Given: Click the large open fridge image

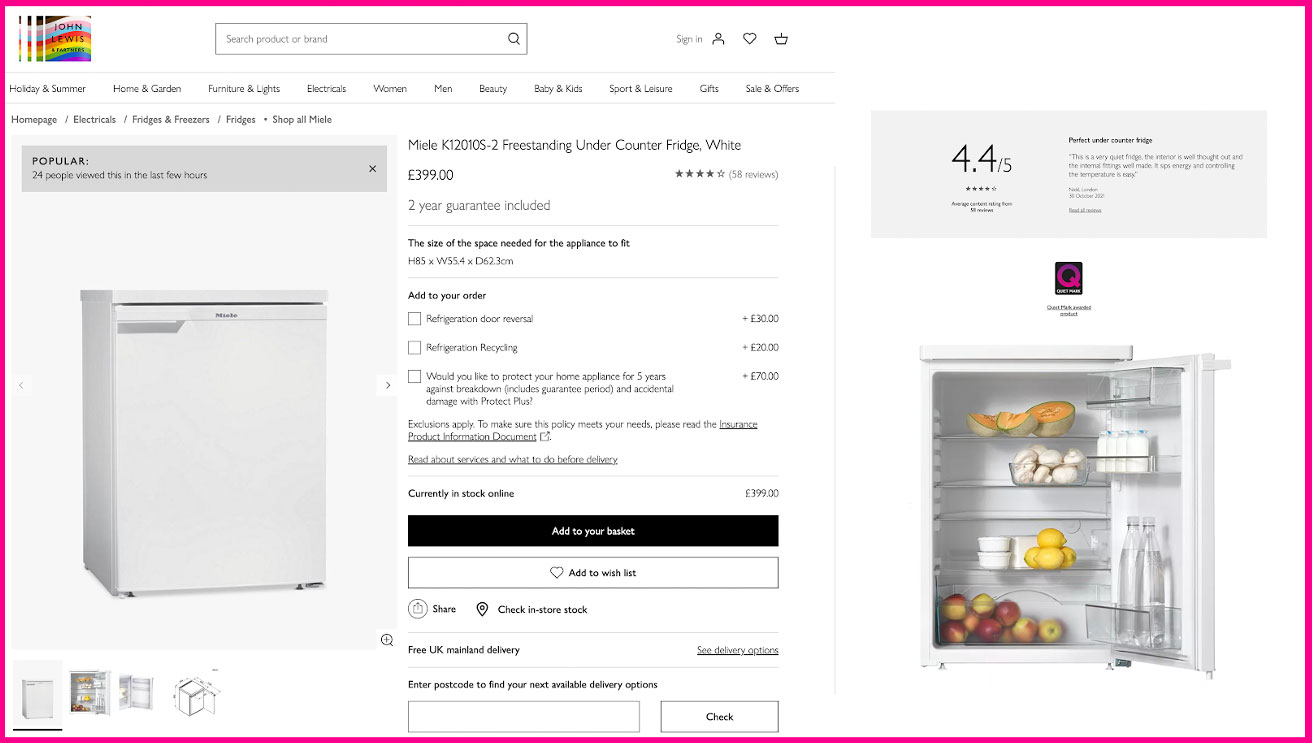Looking at the screenshot, I should pyautogui.click(x=1074, y=510).
